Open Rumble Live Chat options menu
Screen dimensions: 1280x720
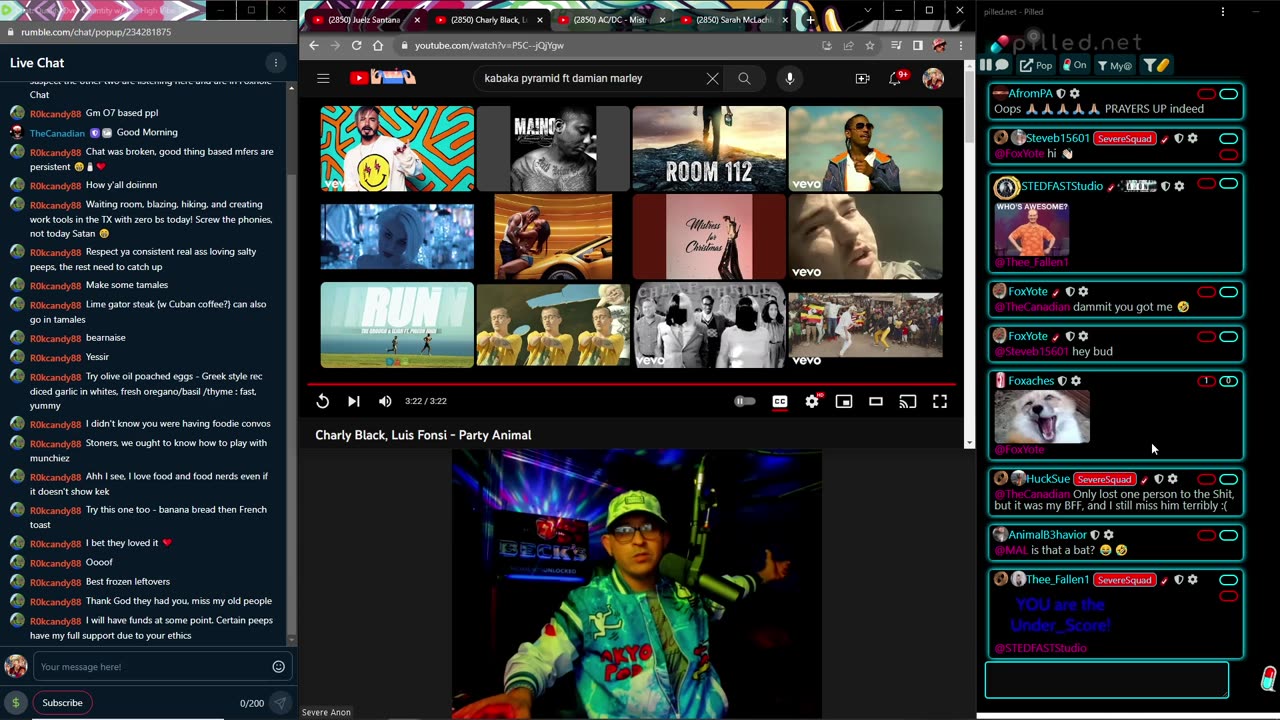tap(276, 63)
